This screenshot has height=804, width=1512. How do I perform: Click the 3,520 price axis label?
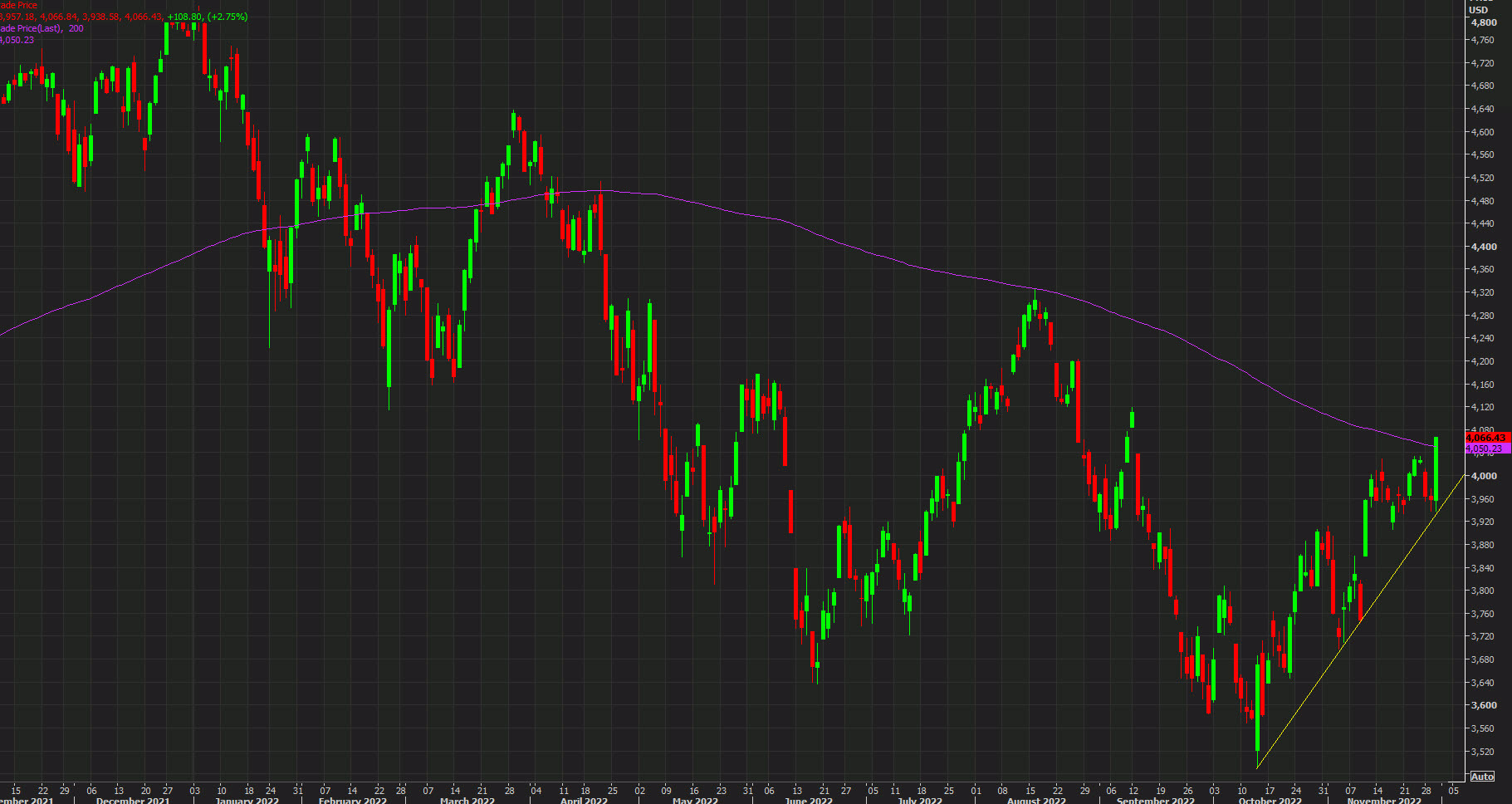tap(1482, 752)
